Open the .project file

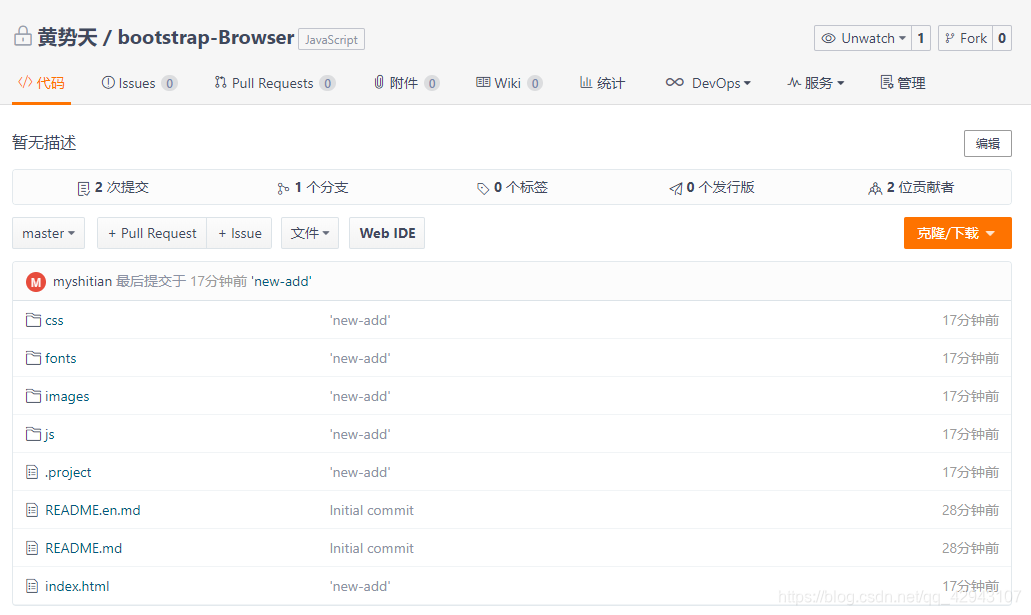(68, 472)
